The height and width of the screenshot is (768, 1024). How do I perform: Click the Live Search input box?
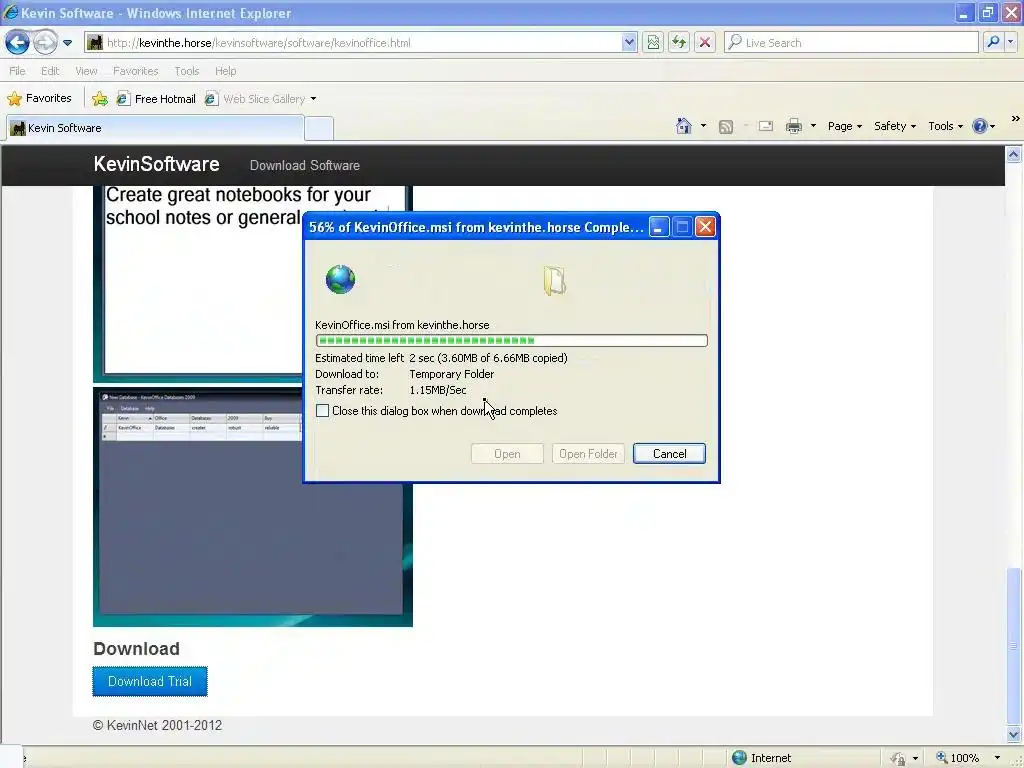tap(852, 43)
